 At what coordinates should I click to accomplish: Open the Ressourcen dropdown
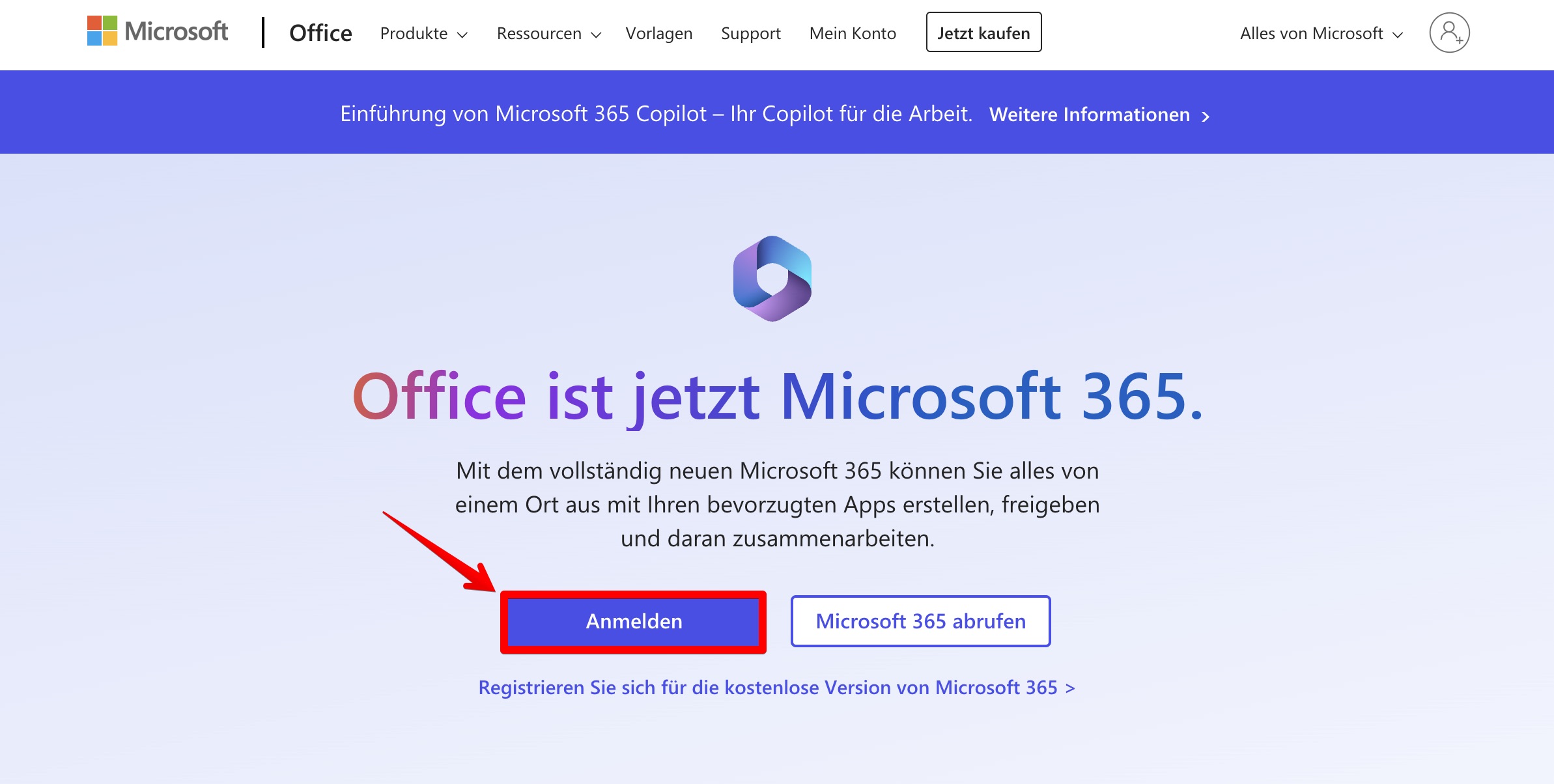click(x=540, y=33)
